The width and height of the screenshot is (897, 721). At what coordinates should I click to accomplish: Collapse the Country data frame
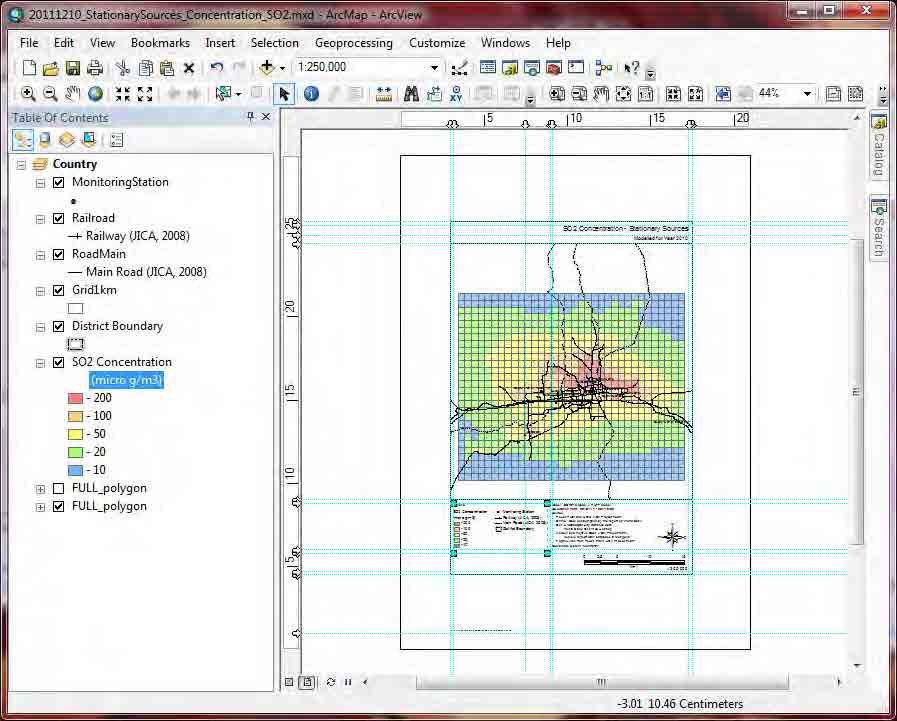(x=22, y=165)
